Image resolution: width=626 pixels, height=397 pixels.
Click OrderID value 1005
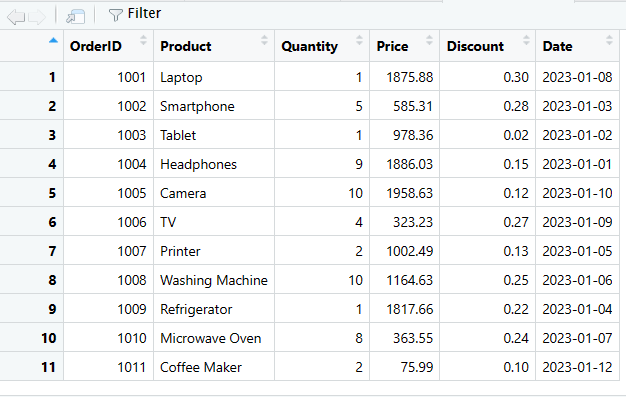(132, 193)
